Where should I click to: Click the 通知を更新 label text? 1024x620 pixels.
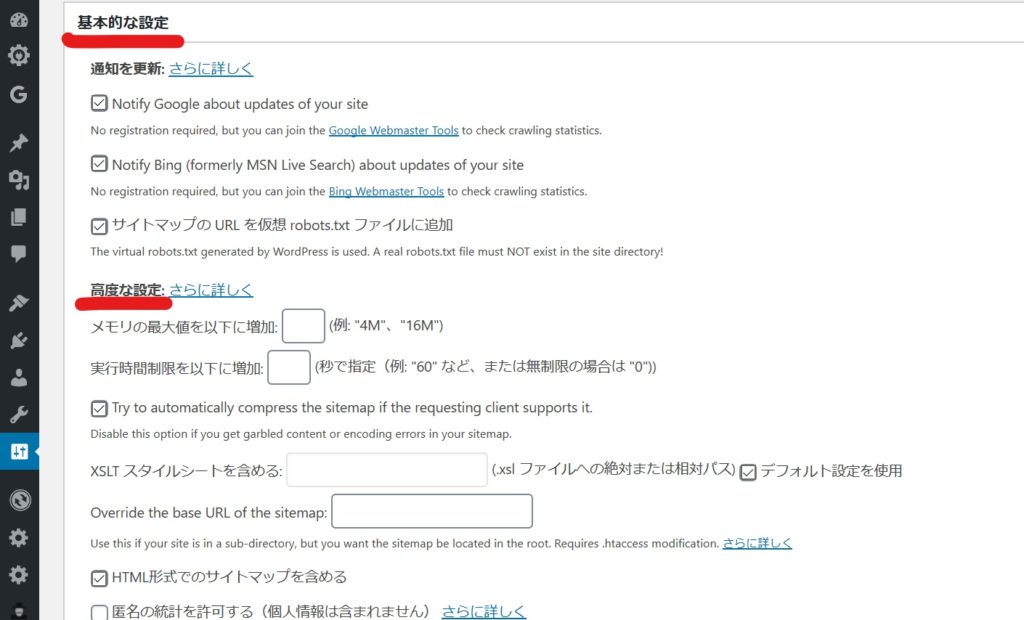[127, 69]
